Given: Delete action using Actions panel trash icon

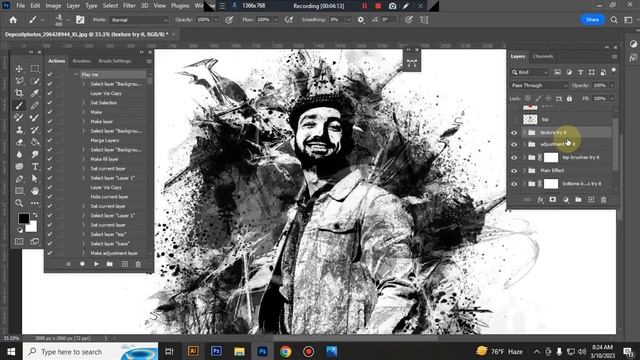Looking at the screenshot, I should [x=138, y=264].
